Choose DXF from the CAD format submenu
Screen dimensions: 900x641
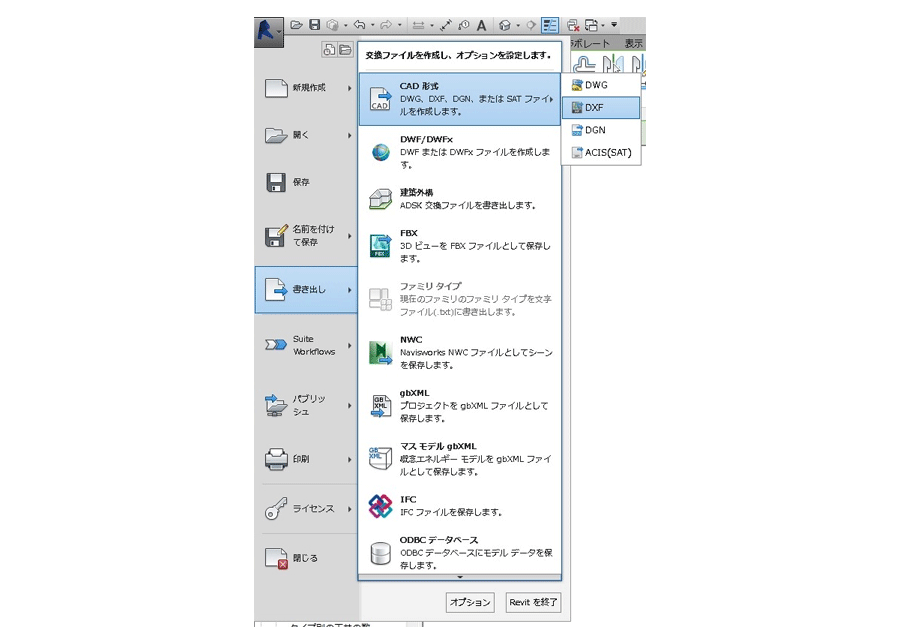click(x=601, y=107)
